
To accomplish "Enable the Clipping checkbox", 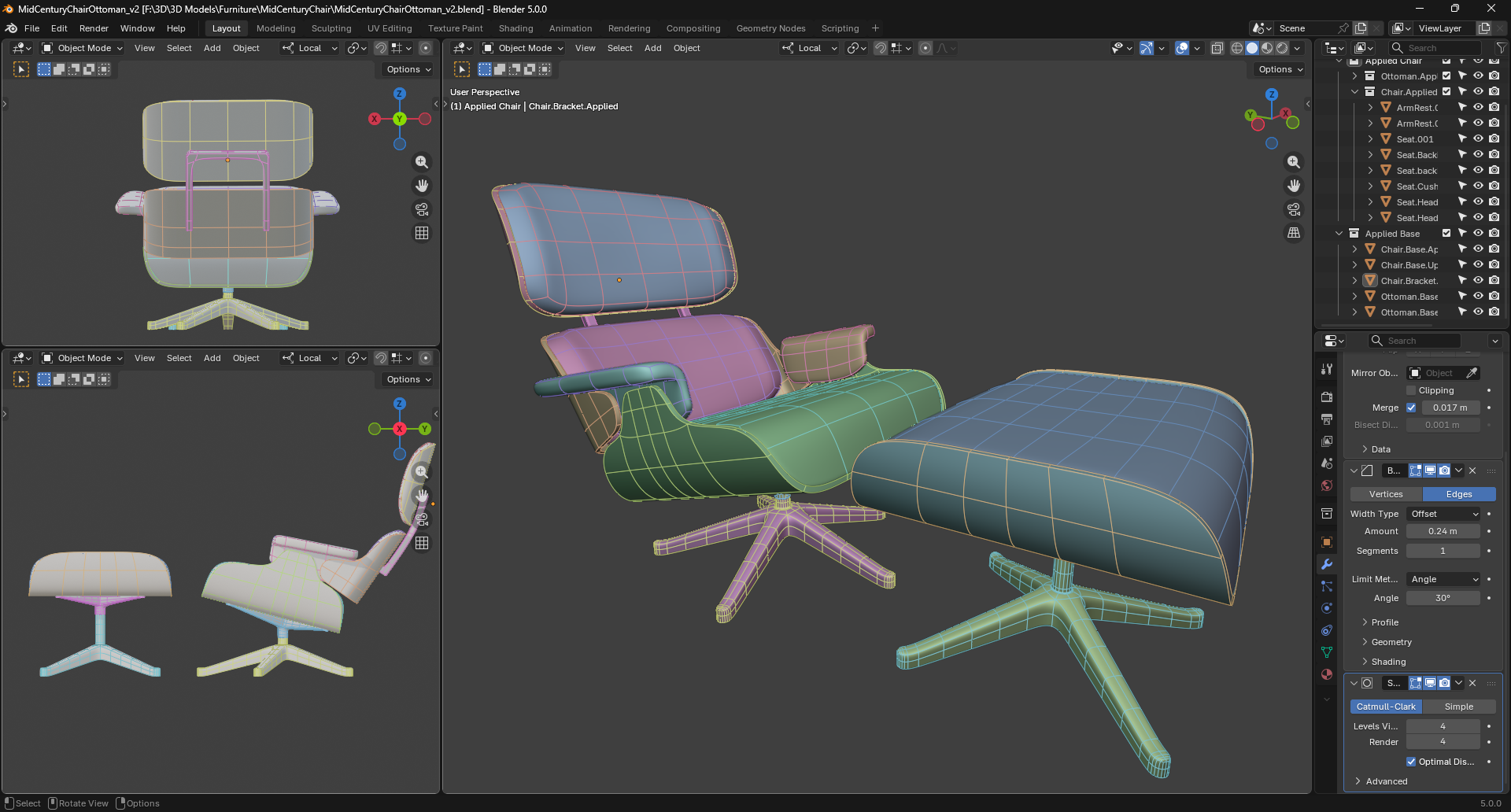I will pos(1411,390).
